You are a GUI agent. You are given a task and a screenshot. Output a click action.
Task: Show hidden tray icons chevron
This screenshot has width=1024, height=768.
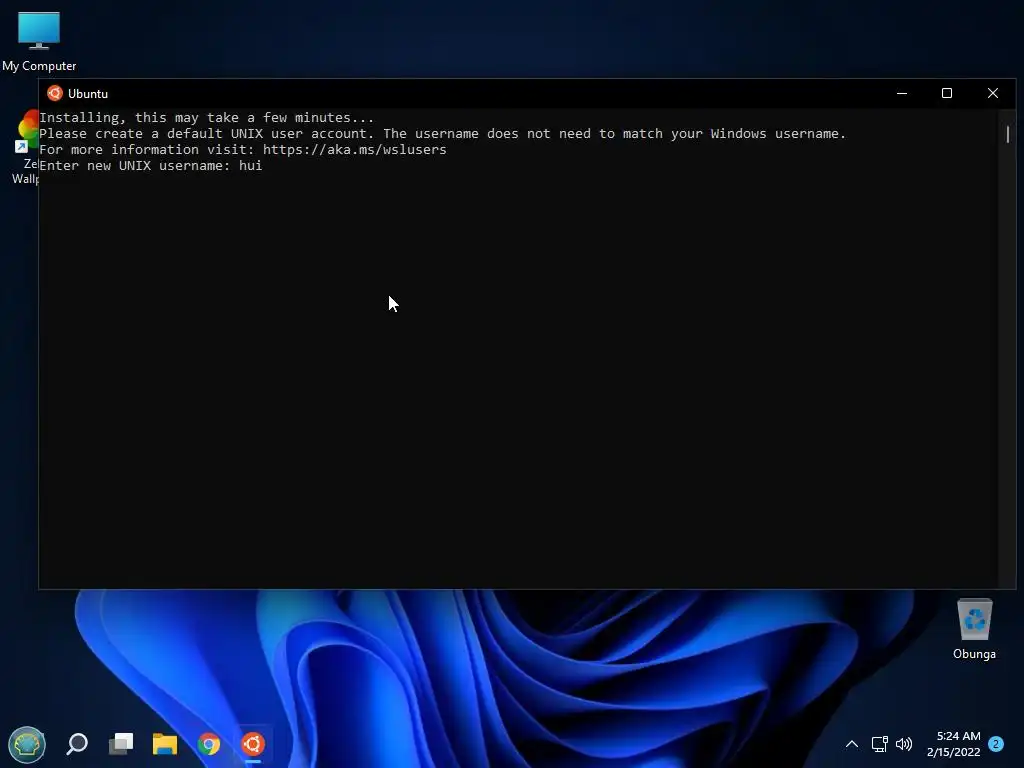(x=852, y=744)
